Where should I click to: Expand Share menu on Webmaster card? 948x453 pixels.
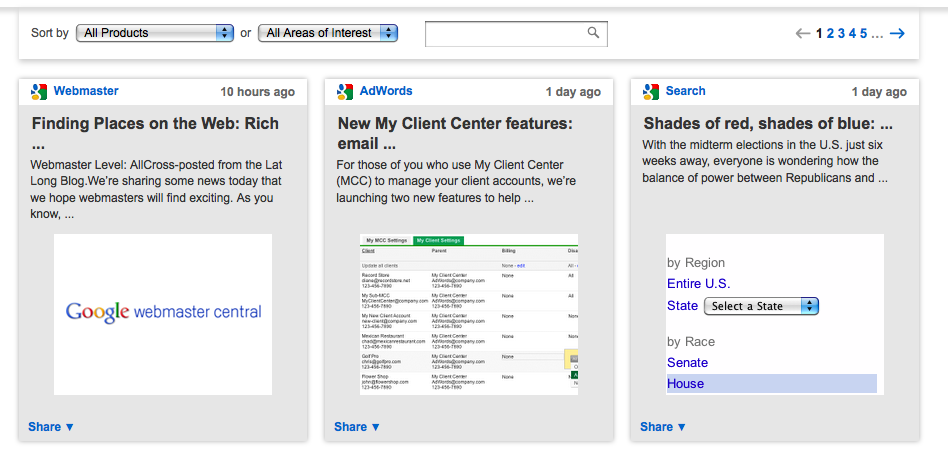pos(51,427)
